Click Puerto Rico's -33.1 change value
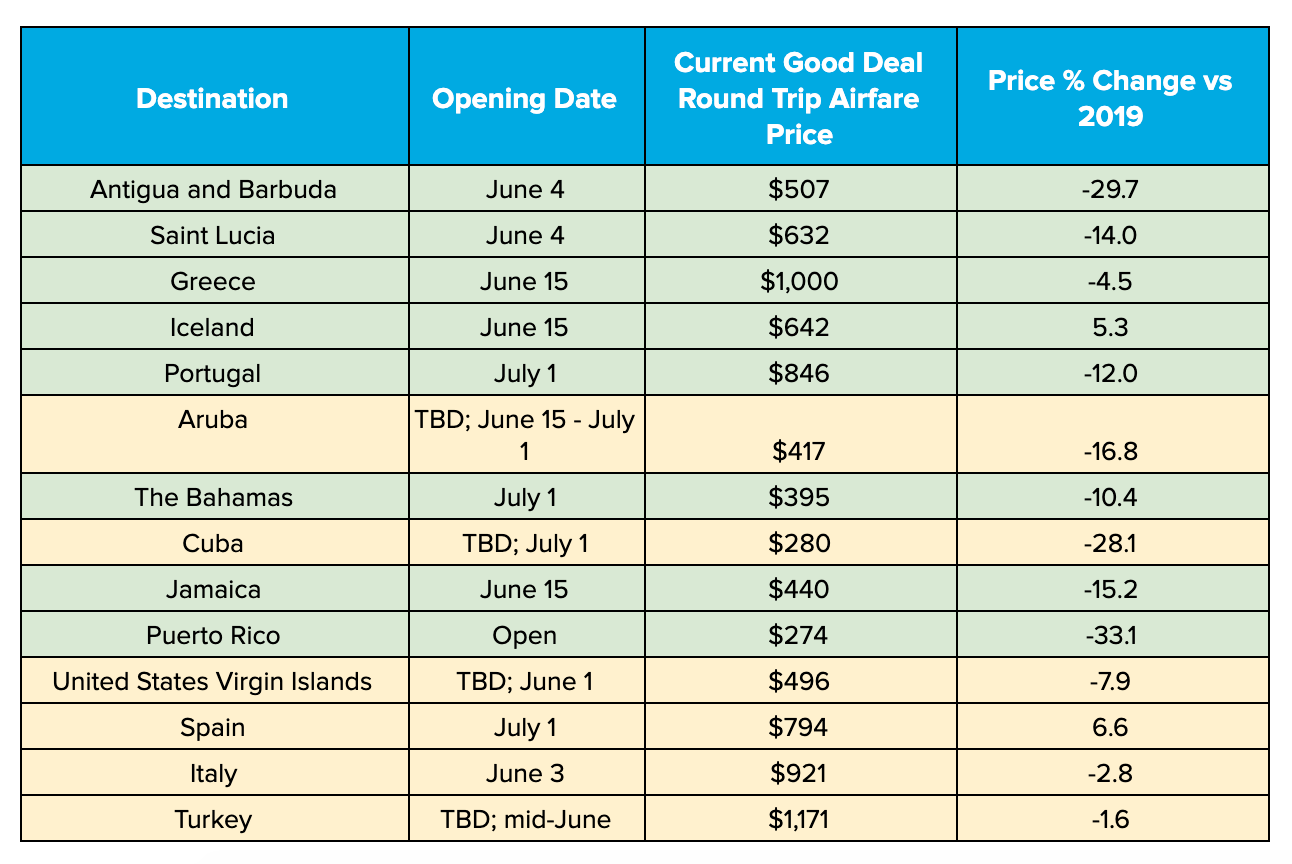This screenshot has height=864, width=1292. (x=1112, y=634)
